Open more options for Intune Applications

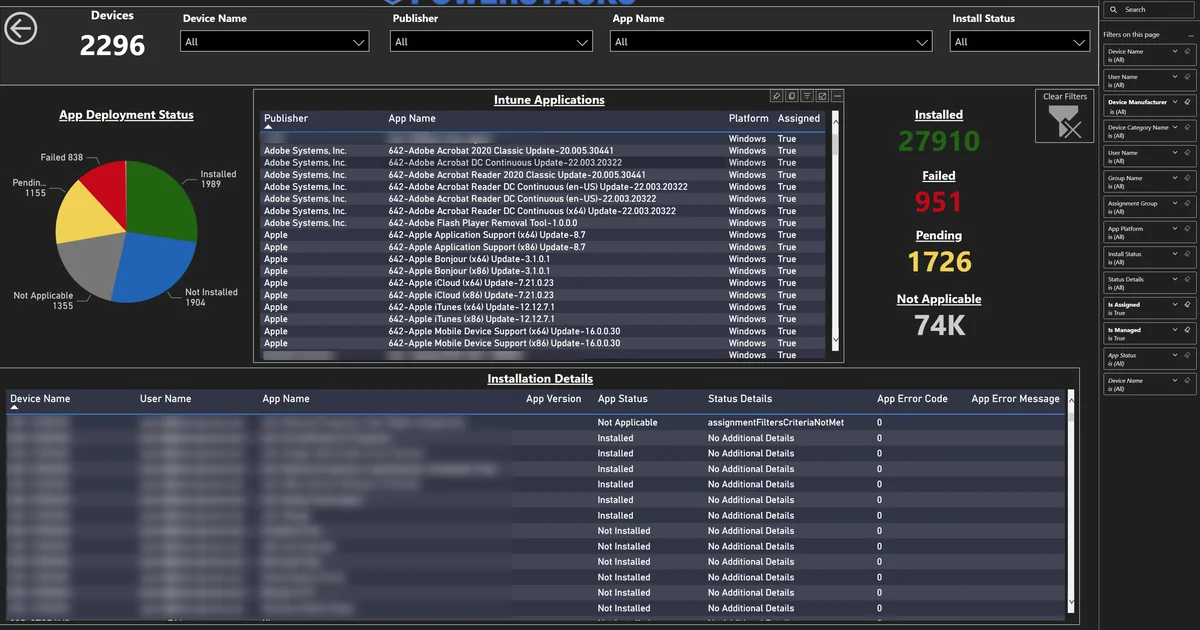click(837, 96)
